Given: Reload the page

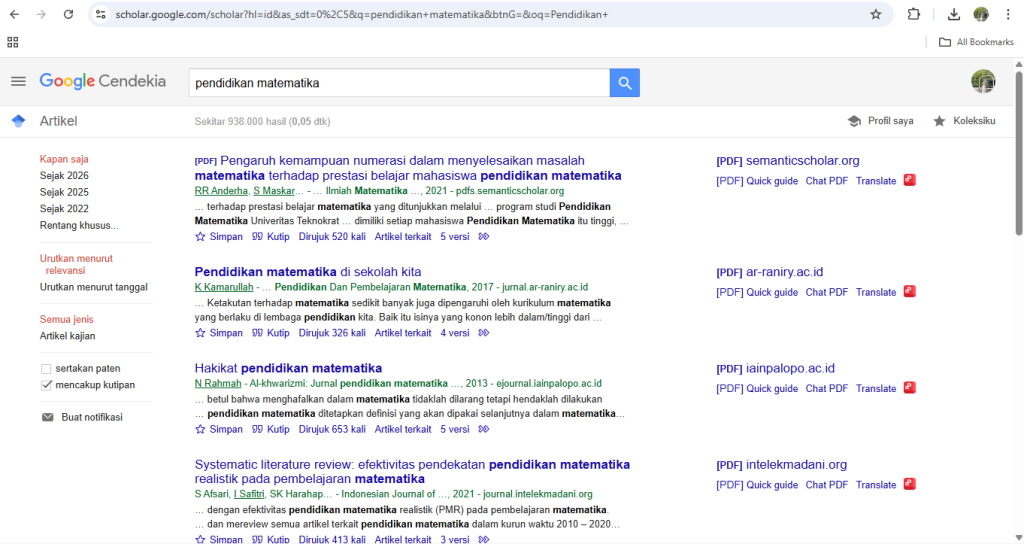Looking at the screenshot, I should click(68, 15).
